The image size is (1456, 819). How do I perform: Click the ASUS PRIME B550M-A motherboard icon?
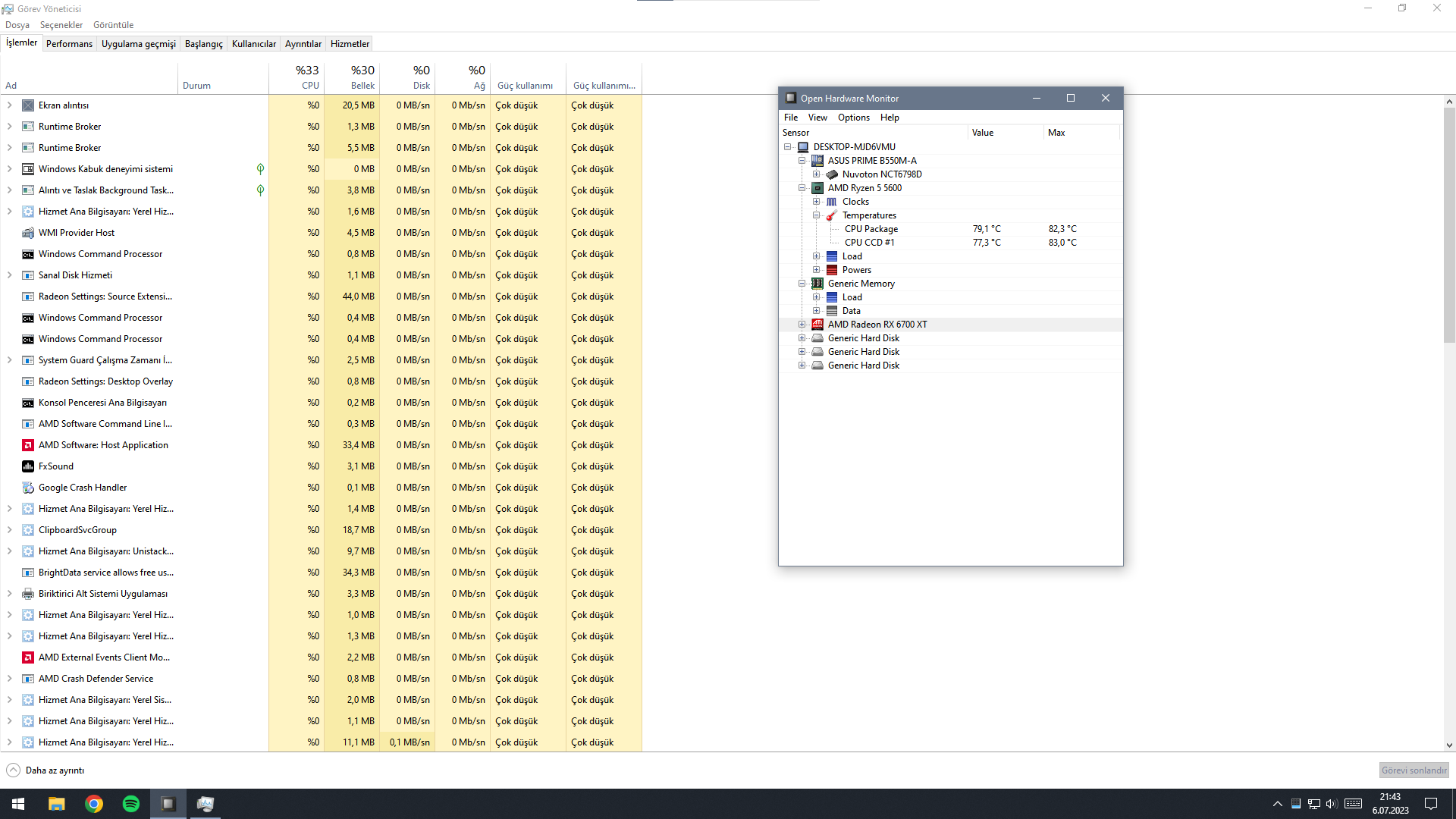pyautogui.click(x=817, y=161)
